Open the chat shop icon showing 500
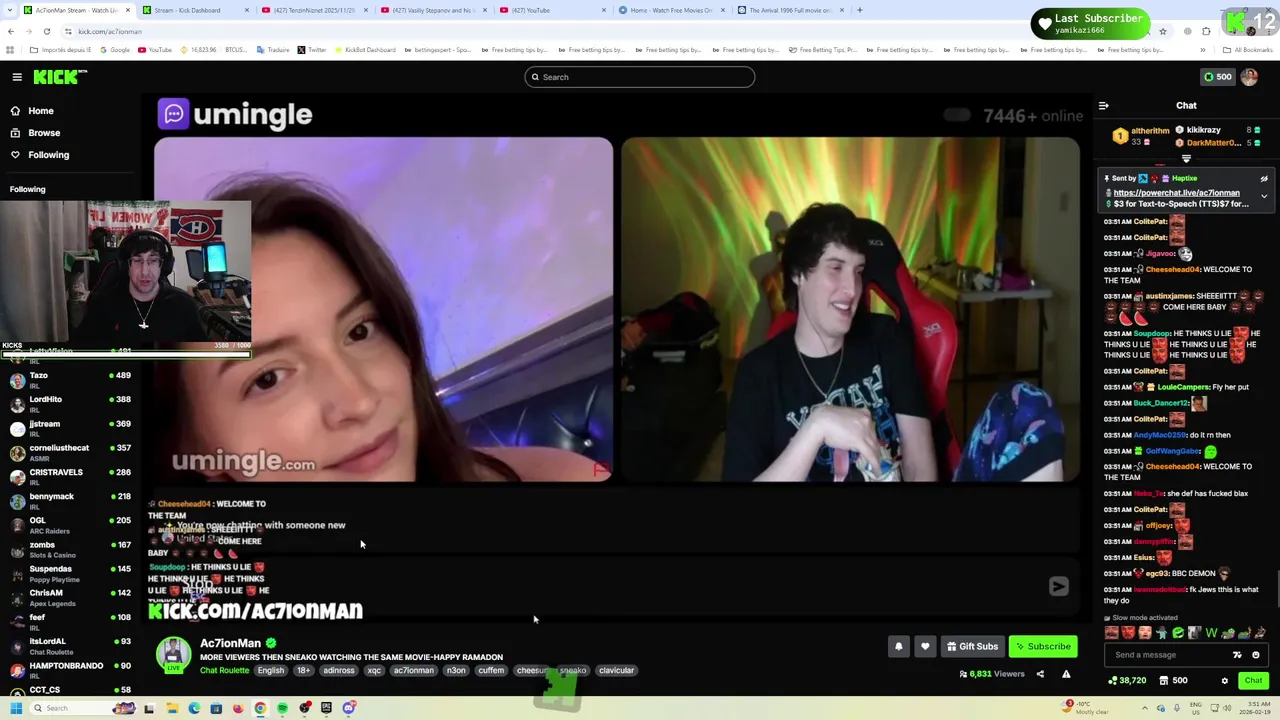 pos(1172,681)
